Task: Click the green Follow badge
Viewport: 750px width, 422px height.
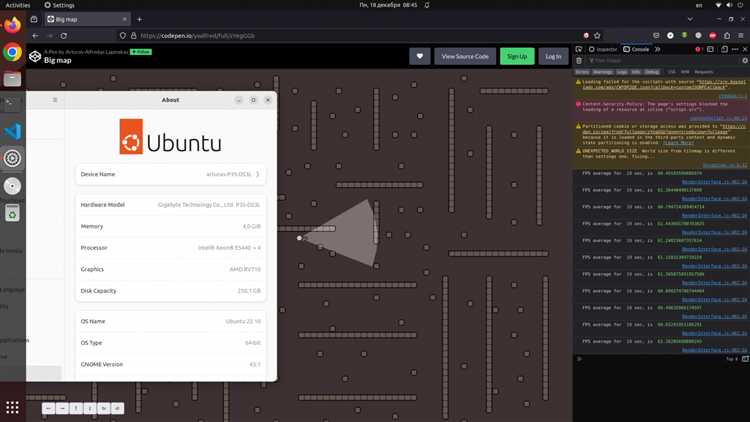Action: coord(141,52)
